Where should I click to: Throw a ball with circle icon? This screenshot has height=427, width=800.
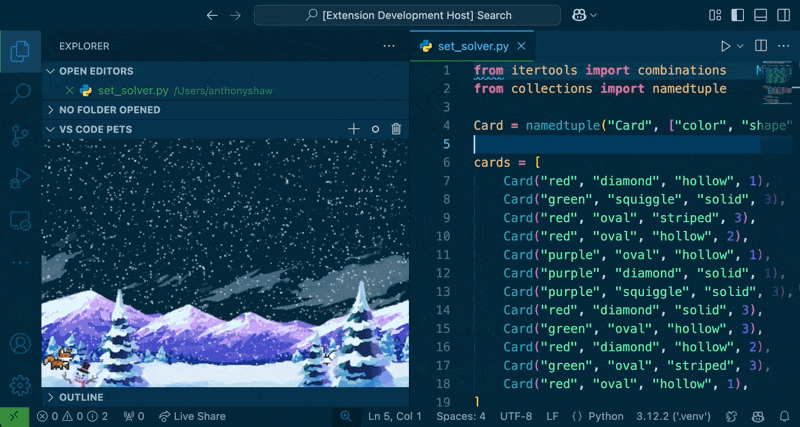376,129
